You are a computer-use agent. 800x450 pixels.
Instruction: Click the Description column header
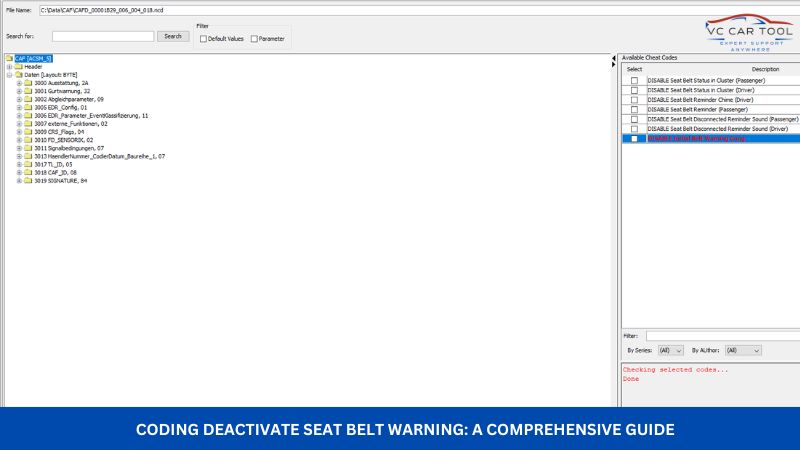pos(765,69)
